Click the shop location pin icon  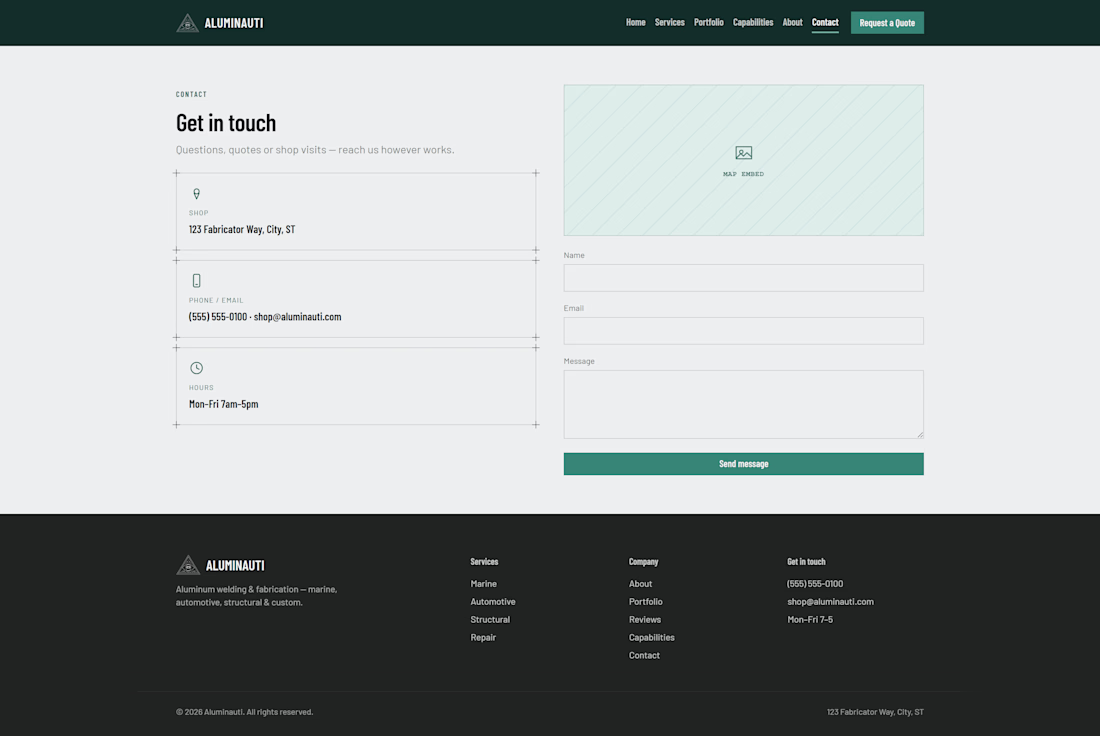pyautogui.click(x=196, y=194)
